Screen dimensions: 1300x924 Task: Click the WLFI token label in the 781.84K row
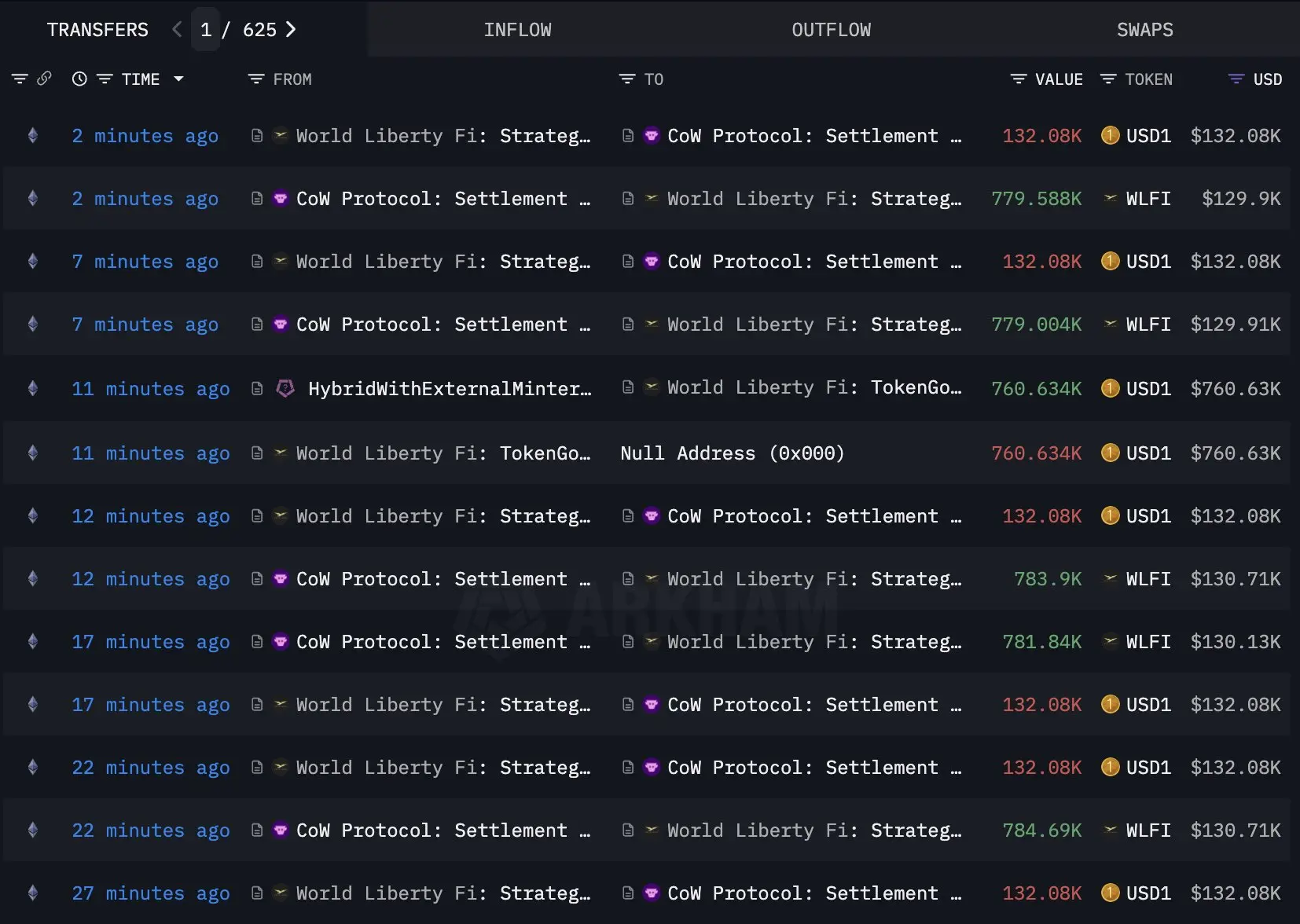(1148, 642)
